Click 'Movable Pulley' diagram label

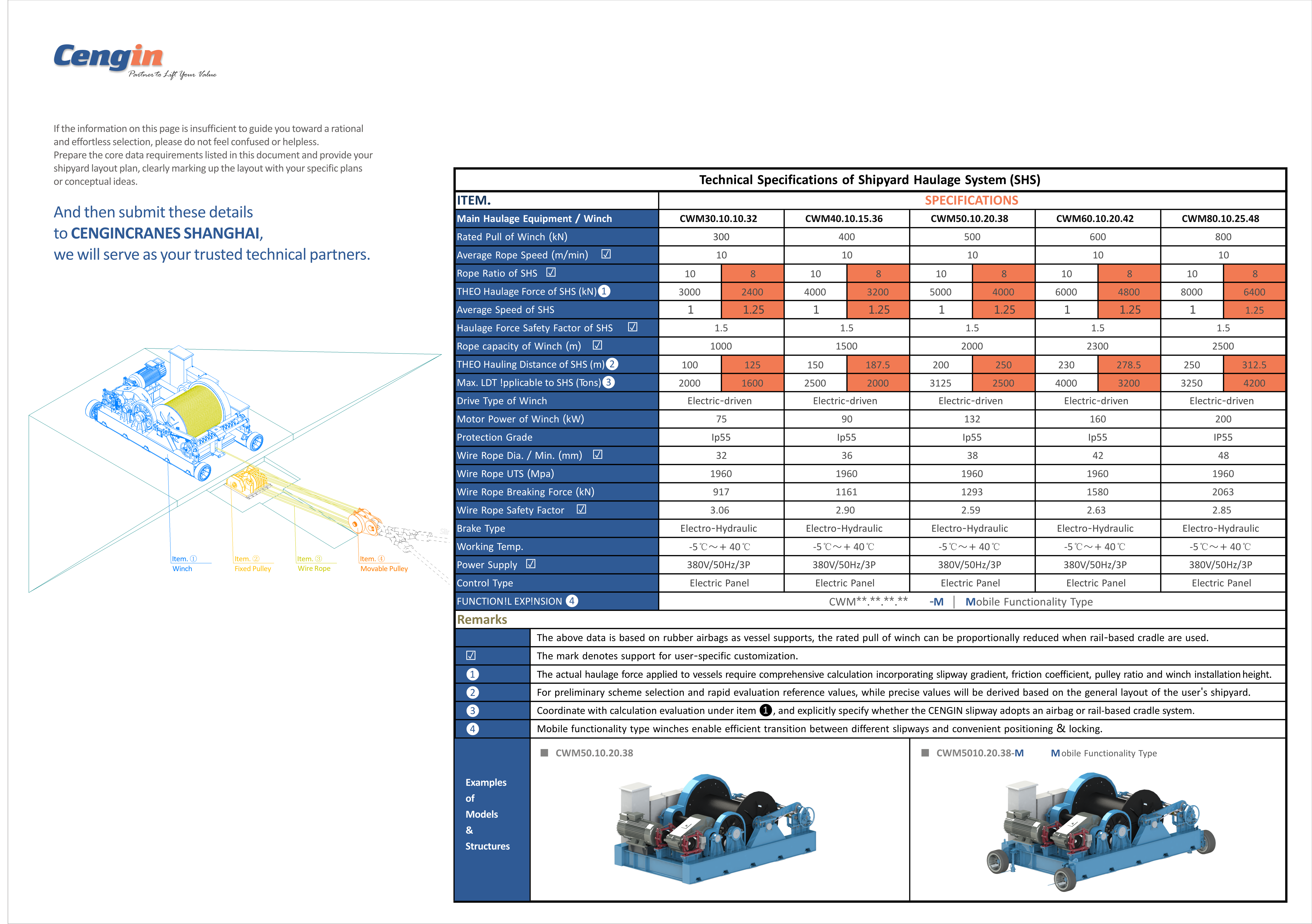384,569
